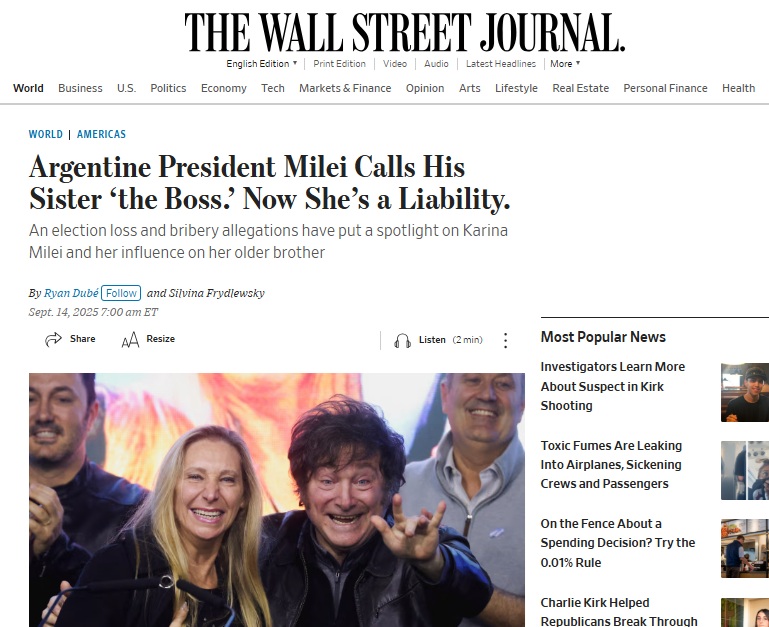Open the Business section tab

click(x=80, y=88)
